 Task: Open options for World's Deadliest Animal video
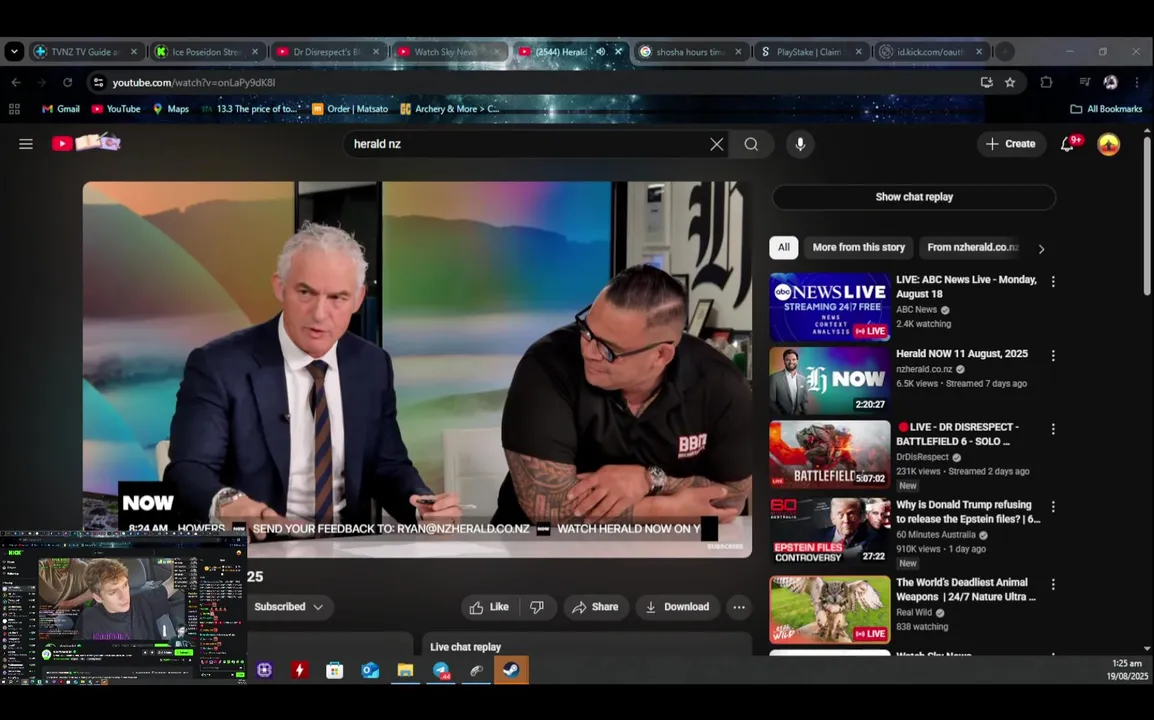pos(1053,584)
